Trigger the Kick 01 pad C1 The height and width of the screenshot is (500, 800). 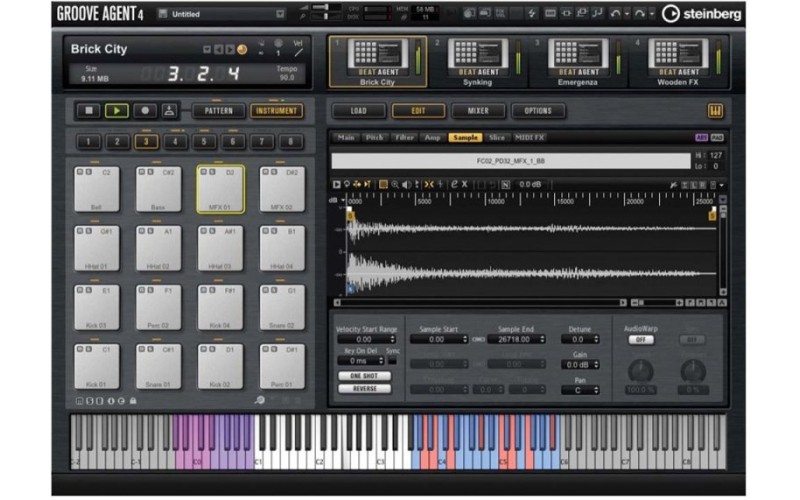pyautogui.click(x=96, y=365)
